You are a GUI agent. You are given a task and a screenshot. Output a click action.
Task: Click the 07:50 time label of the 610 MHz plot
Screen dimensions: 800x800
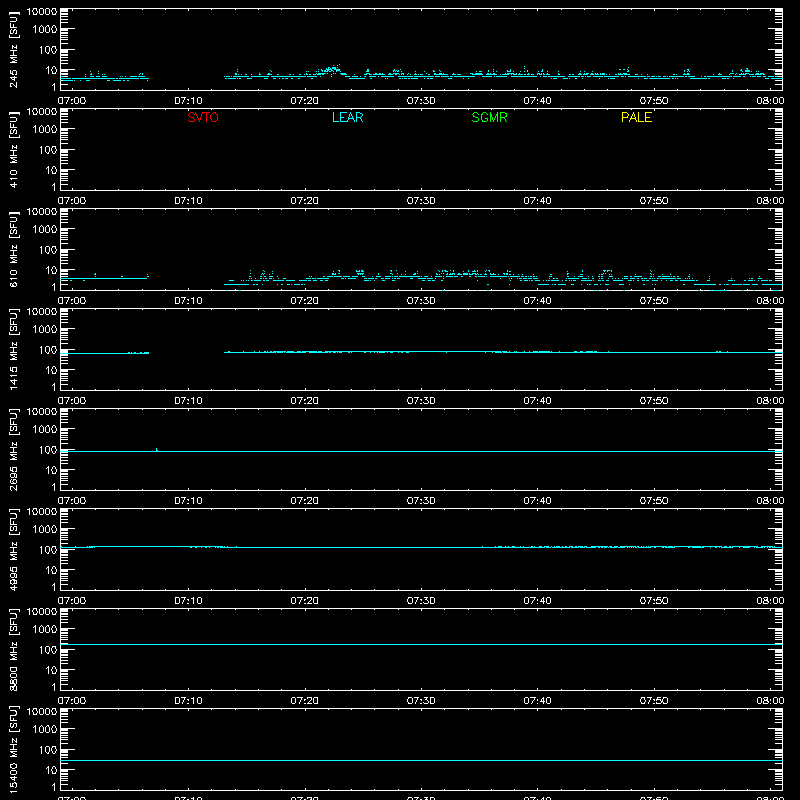click(x=654, y=301)
